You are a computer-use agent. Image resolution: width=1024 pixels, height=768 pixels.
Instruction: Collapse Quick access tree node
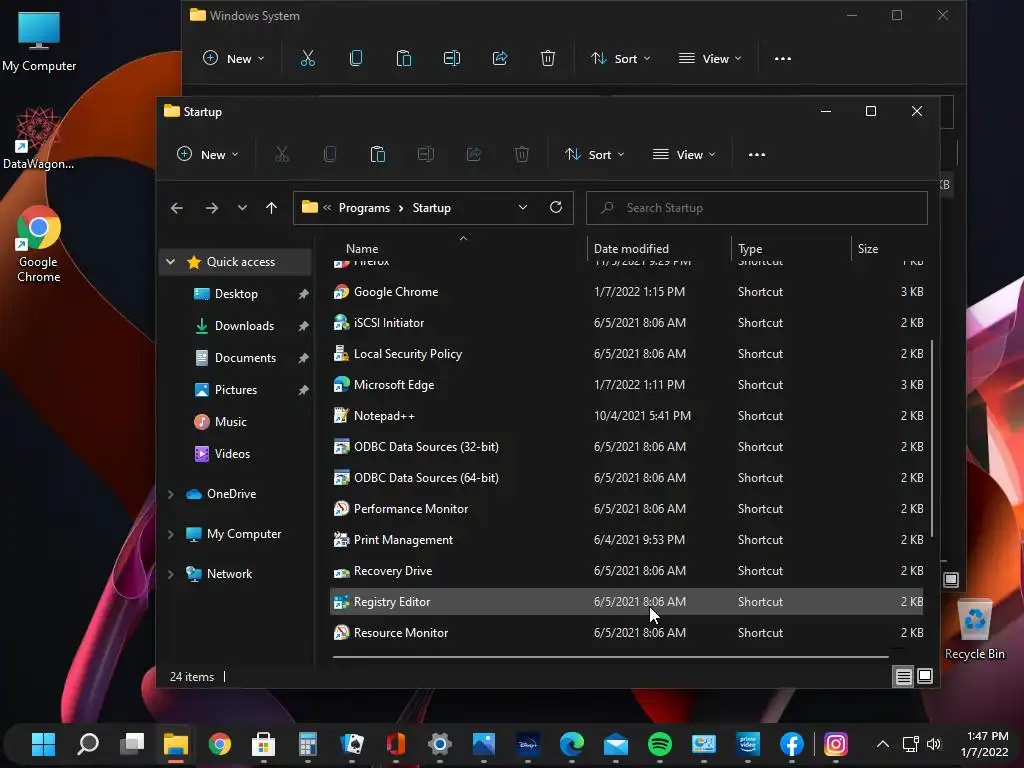point(170,262)
